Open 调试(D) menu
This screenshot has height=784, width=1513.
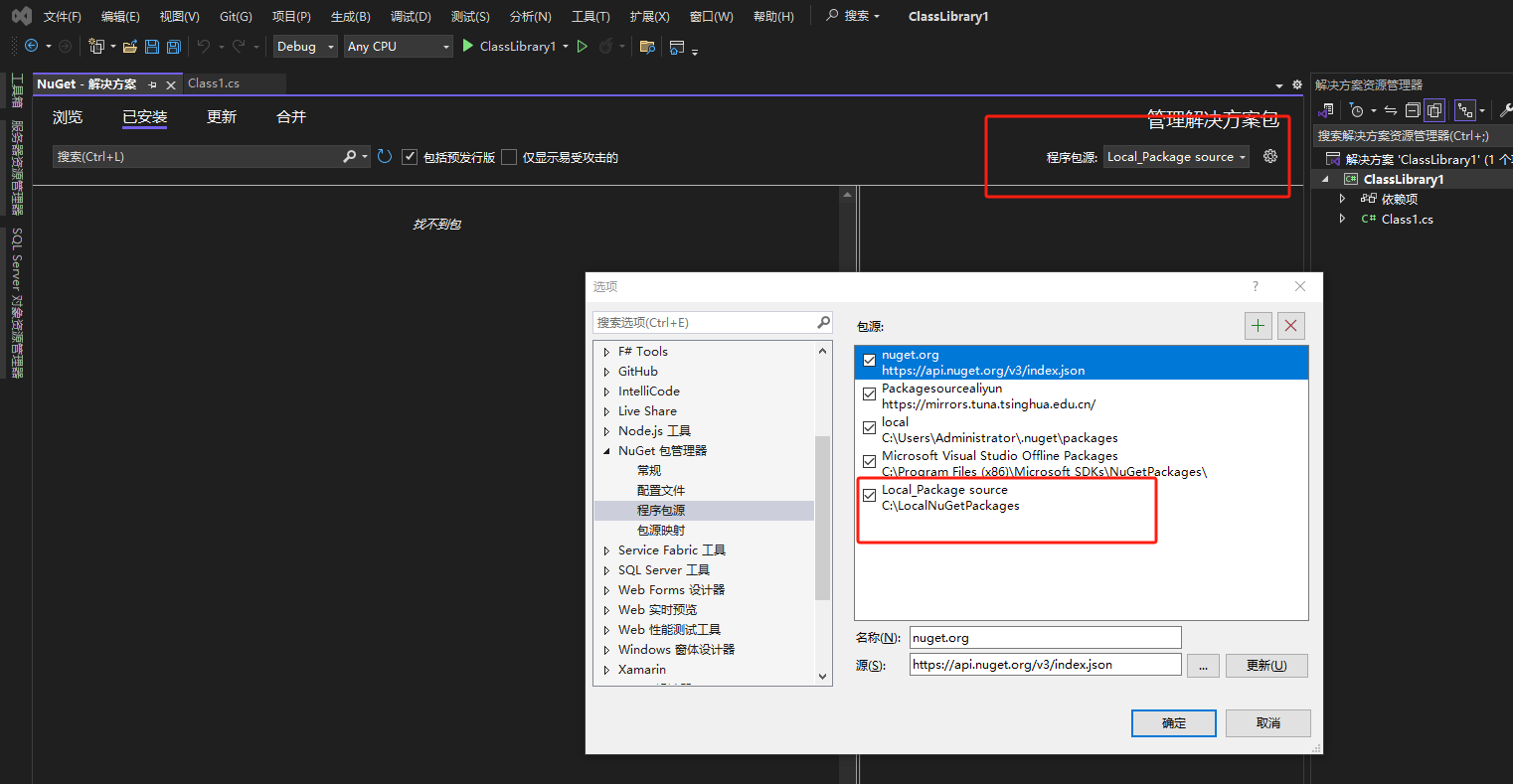(x=411, y=16)
